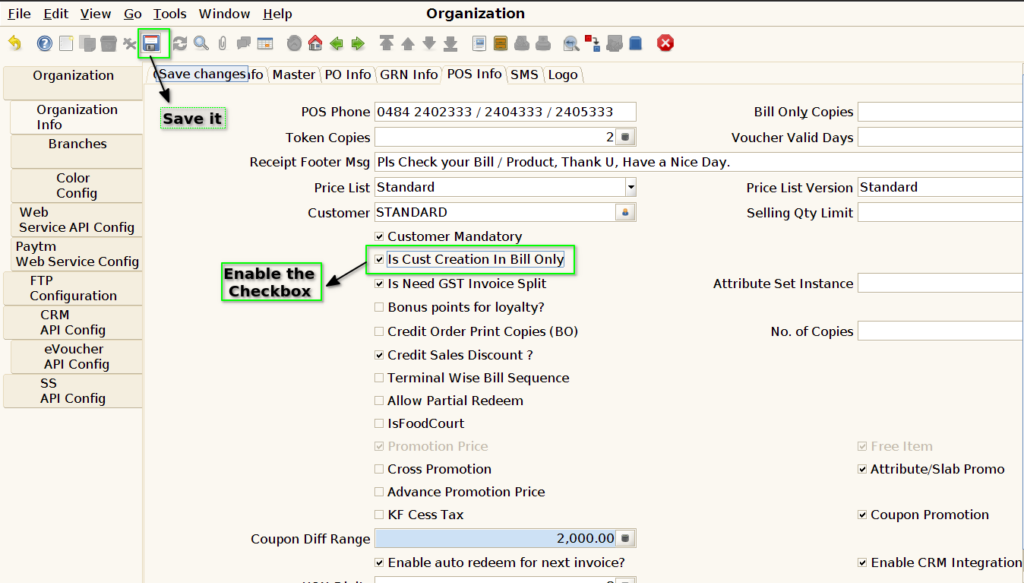
Task: Open the File menu
Action: [19, 14]
